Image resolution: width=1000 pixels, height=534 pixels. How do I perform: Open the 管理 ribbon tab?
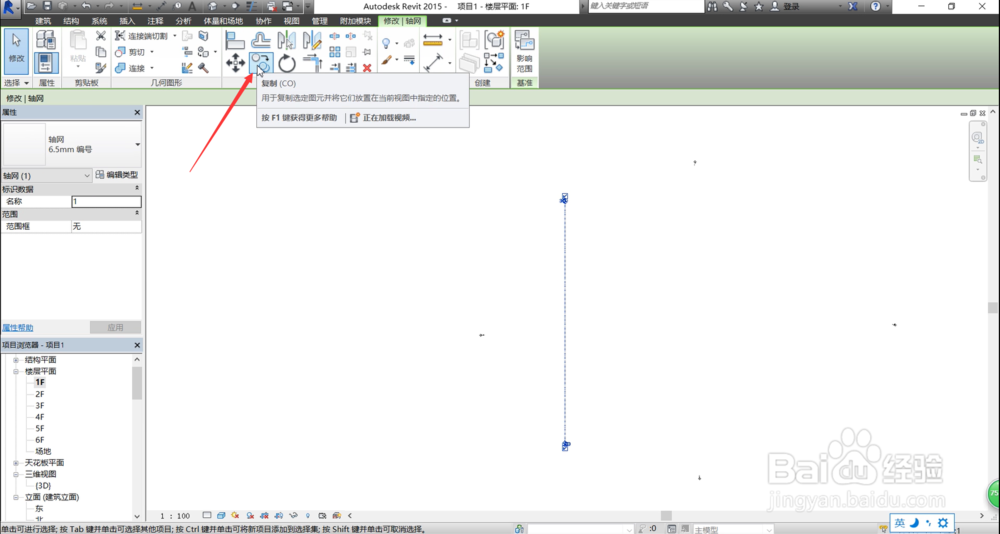[320, 21]
